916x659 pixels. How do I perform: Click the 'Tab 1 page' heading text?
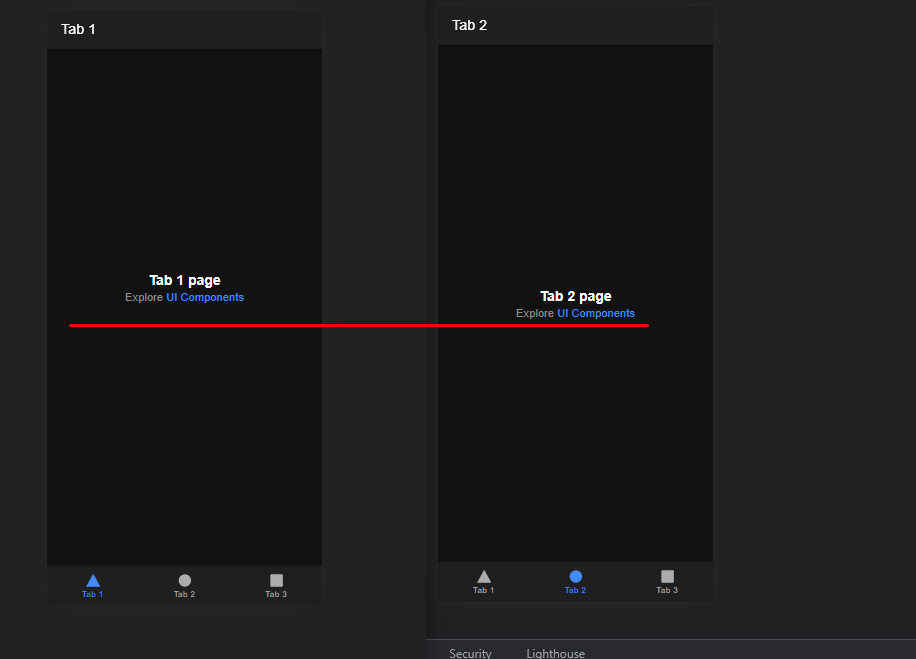185,281
